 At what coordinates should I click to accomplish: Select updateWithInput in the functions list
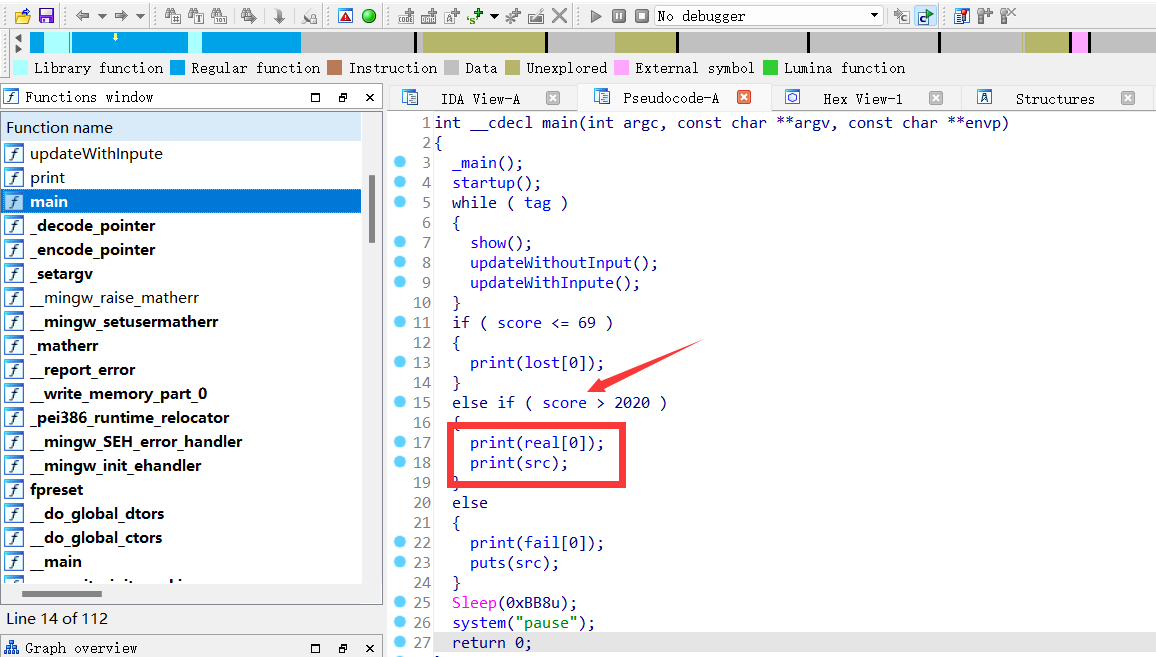(x=96, y=154)
